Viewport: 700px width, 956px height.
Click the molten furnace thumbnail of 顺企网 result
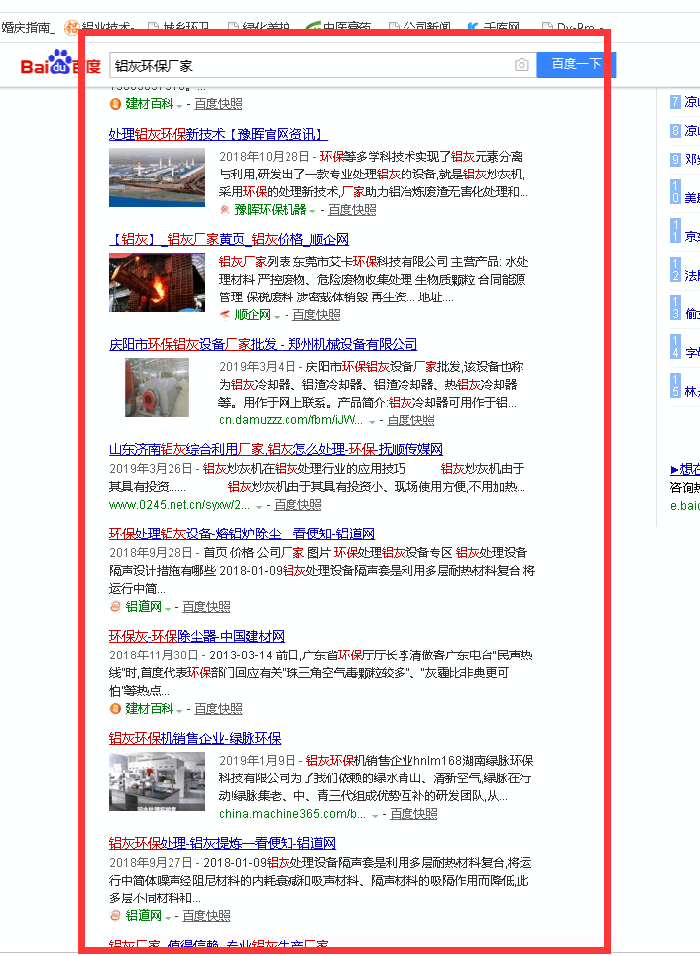tap(157, 282)
